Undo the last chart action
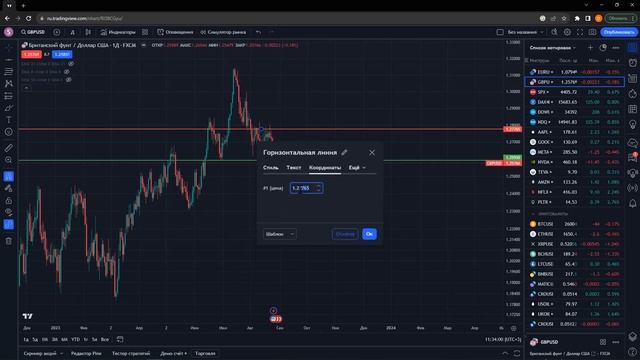 click(258, 32)
